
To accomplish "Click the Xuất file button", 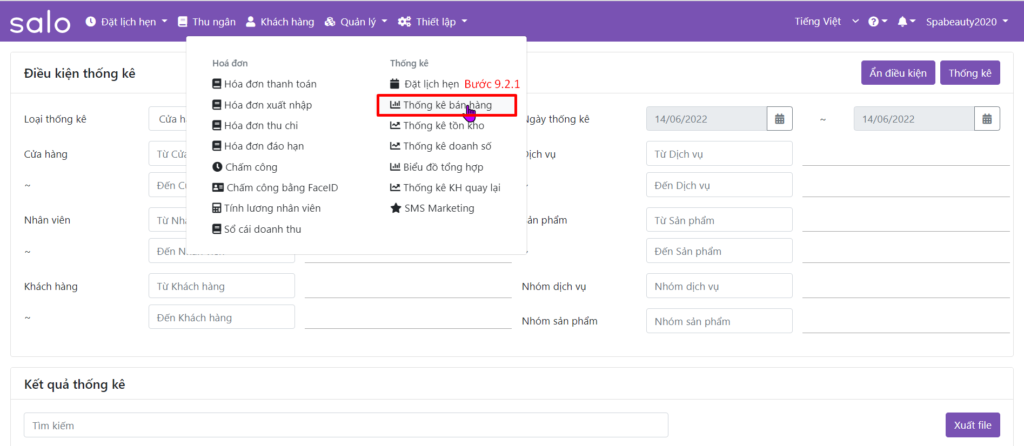I will click(972, 425).
